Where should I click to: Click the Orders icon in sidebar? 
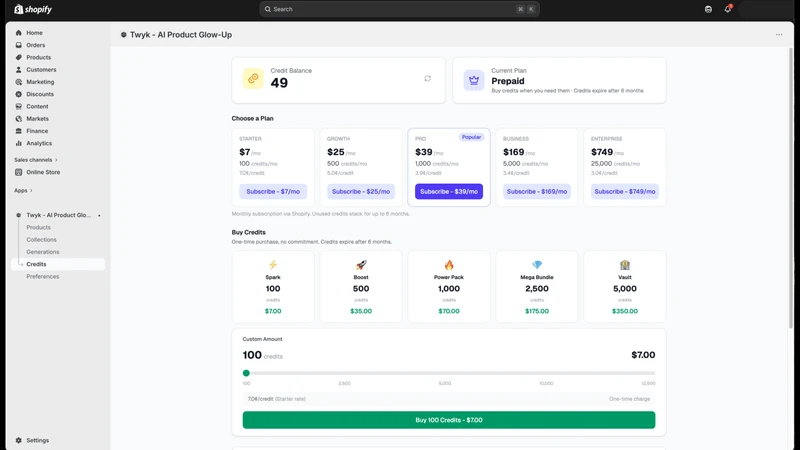tap(19, 45)
